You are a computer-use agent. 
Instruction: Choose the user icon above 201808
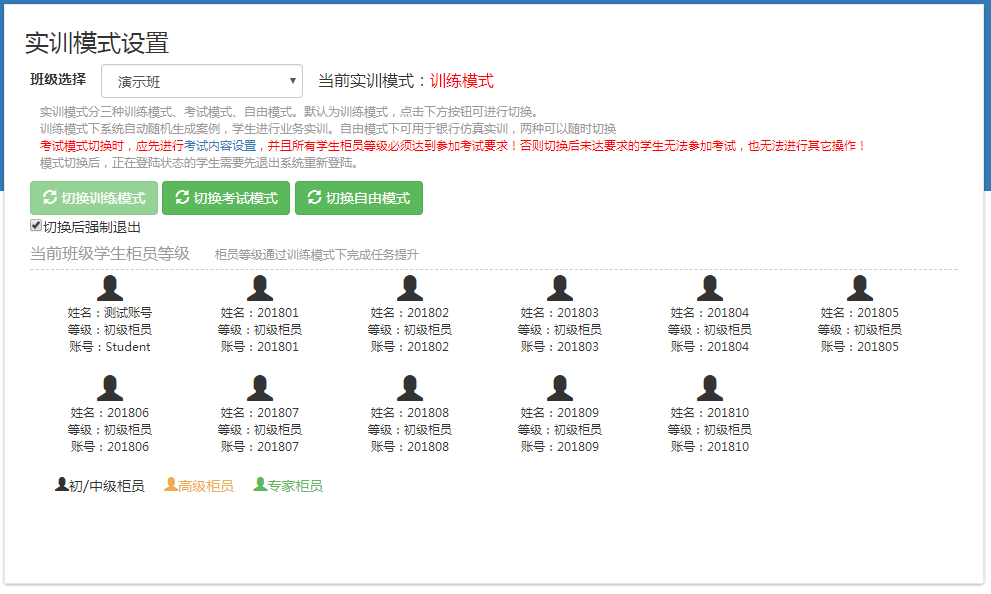410,388
